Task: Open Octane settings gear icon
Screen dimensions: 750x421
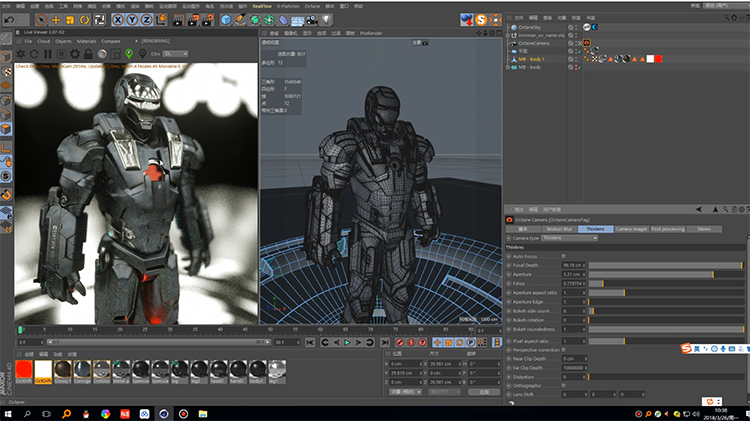Action: pos(75,54)
